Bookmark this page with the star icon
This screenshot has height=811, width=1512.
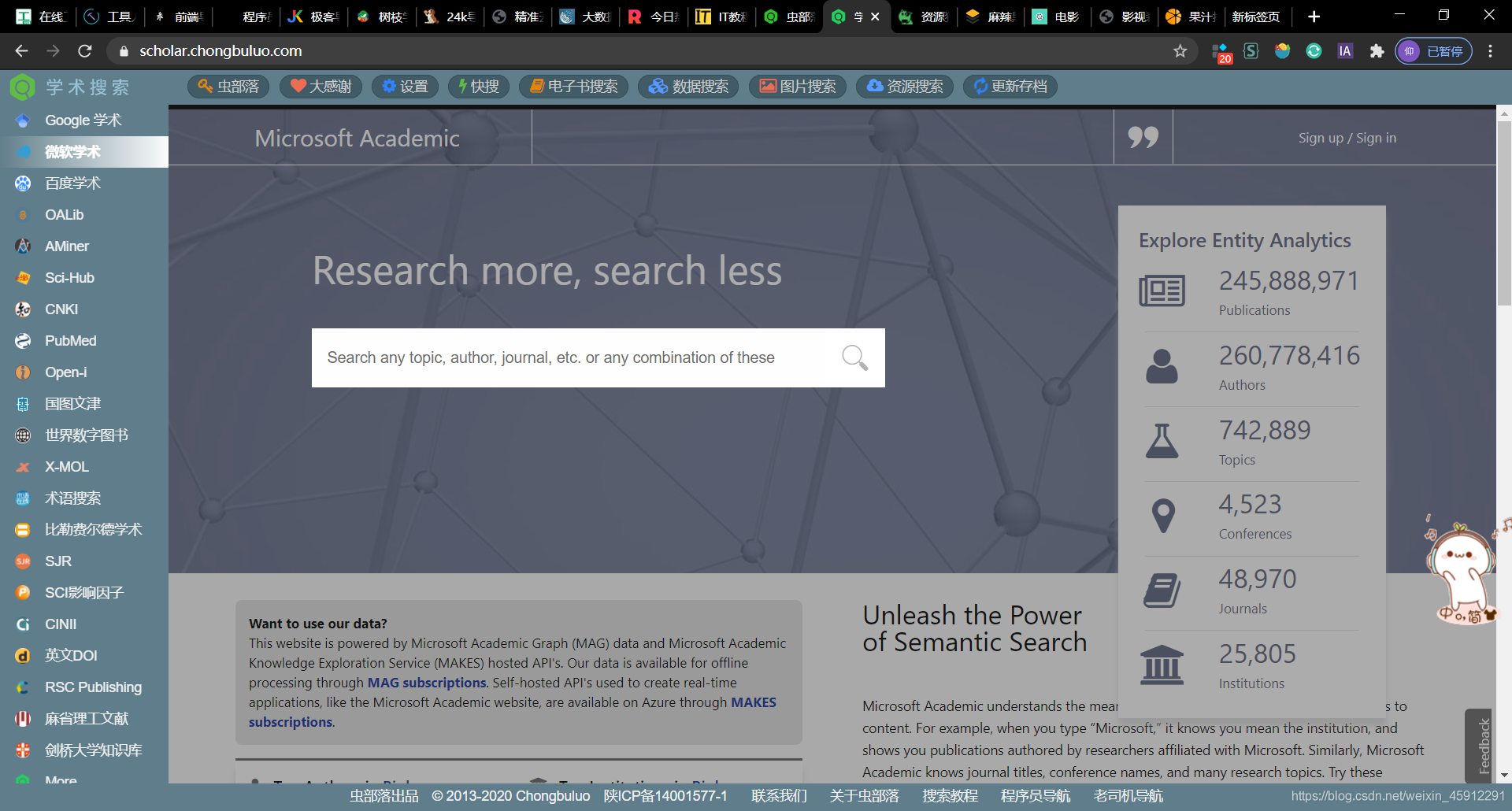point(1180,51)
